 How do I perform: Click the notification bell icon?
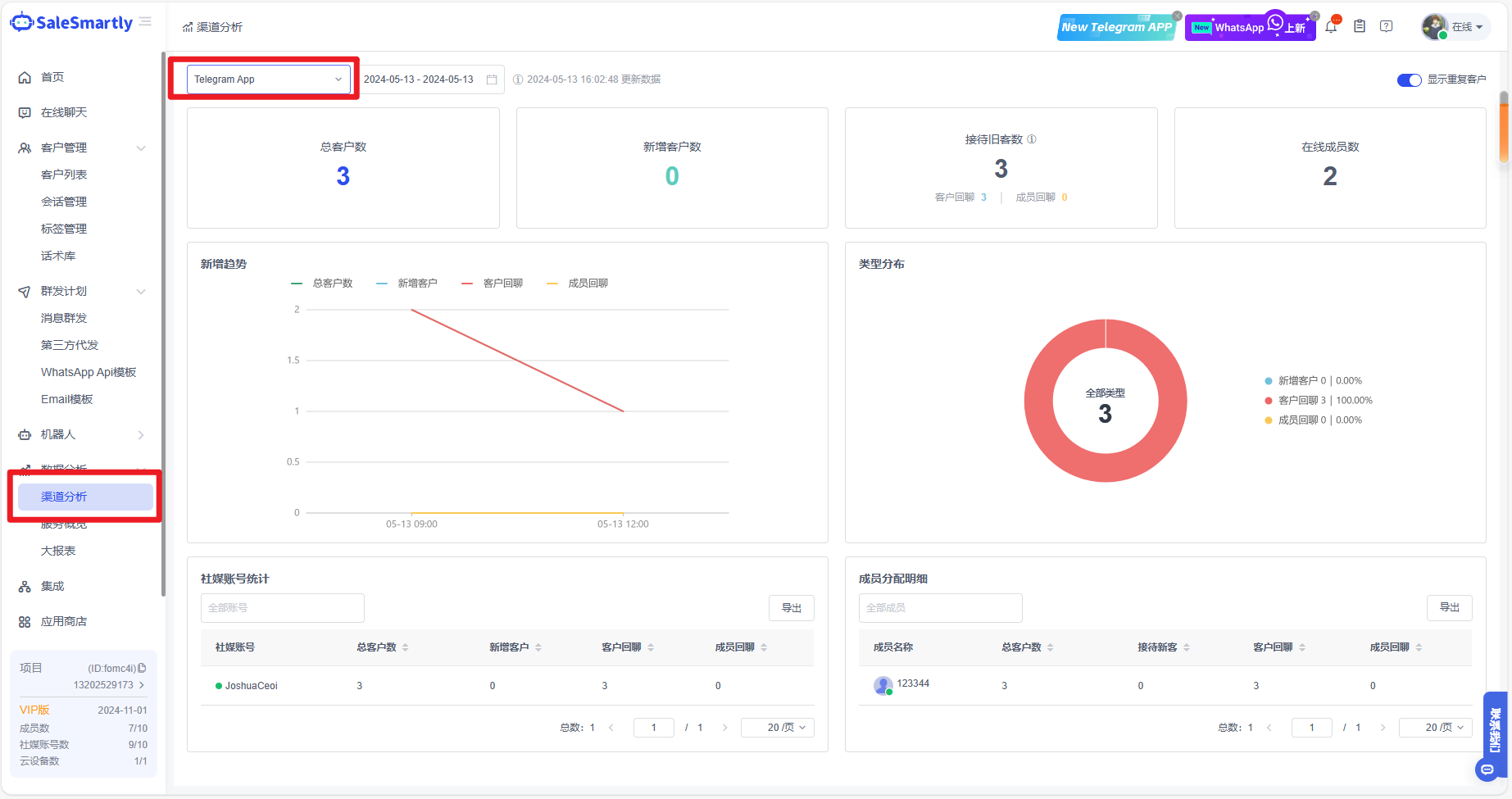click(1331, 27)
